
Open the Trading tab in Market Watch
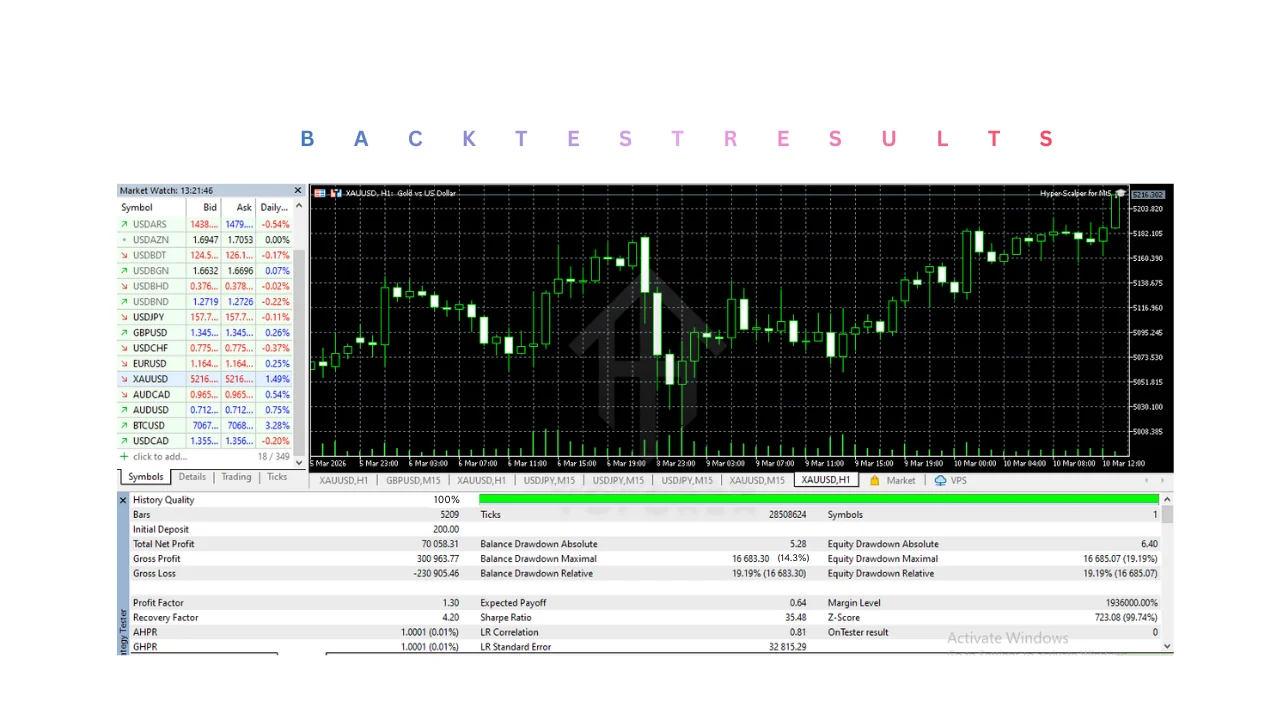point(236,478)
